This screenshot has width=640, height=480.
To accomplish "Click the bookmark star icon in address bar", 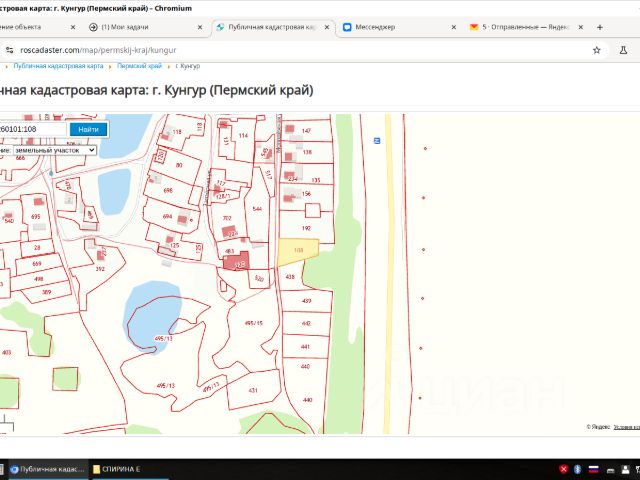I will point(597,49).
